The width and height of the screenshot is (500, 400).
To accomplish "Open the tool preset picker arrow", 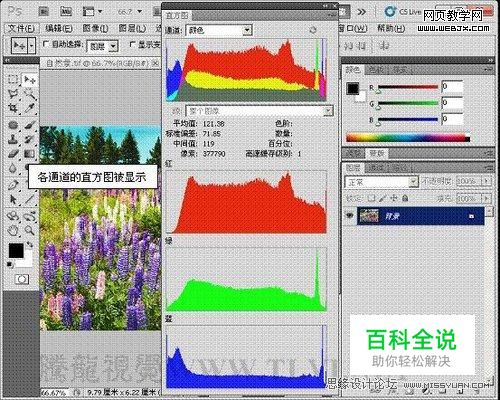I will 32,46.
